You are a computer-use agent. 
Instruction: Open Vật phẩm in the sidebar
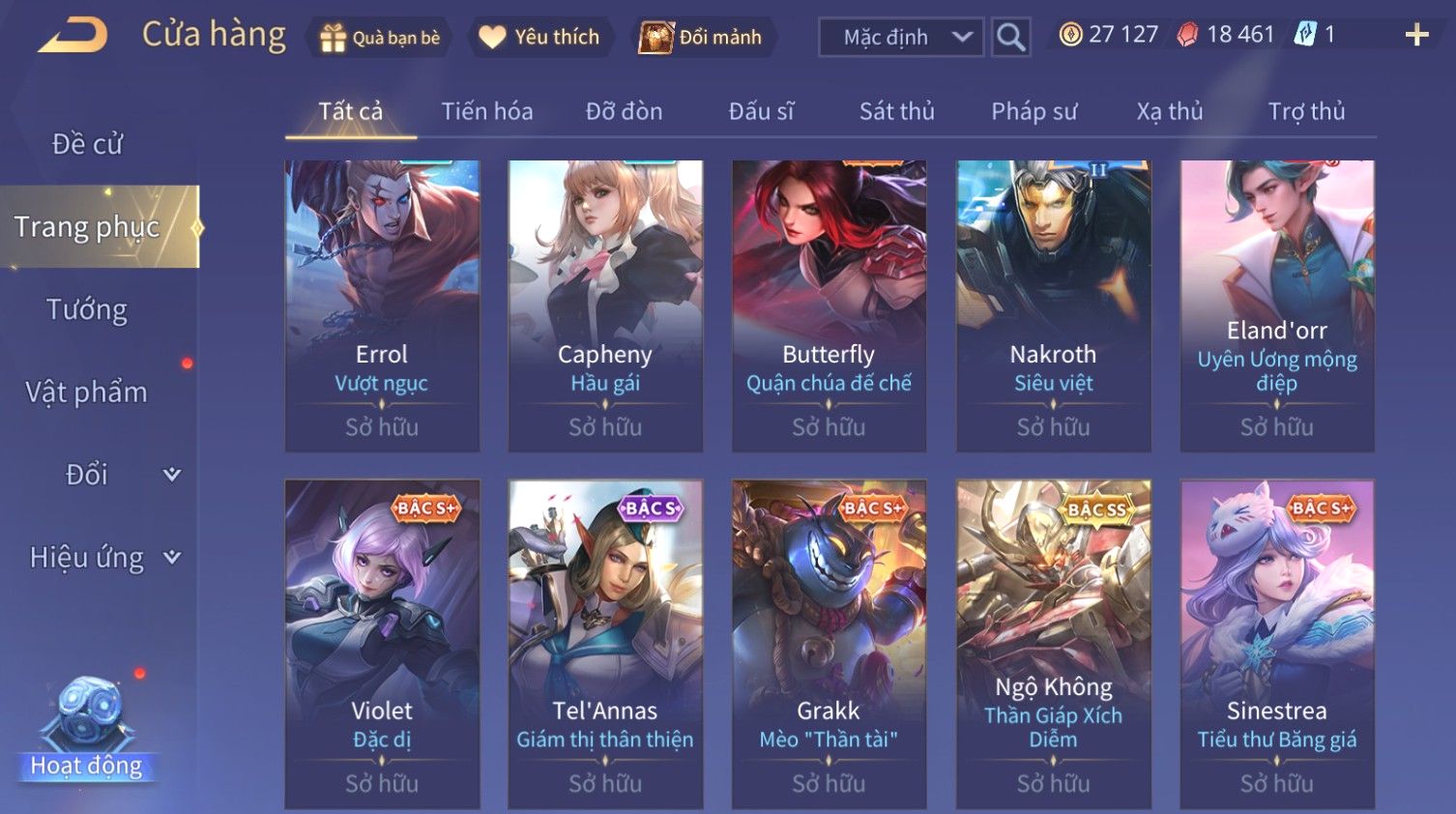pos(87,392)
